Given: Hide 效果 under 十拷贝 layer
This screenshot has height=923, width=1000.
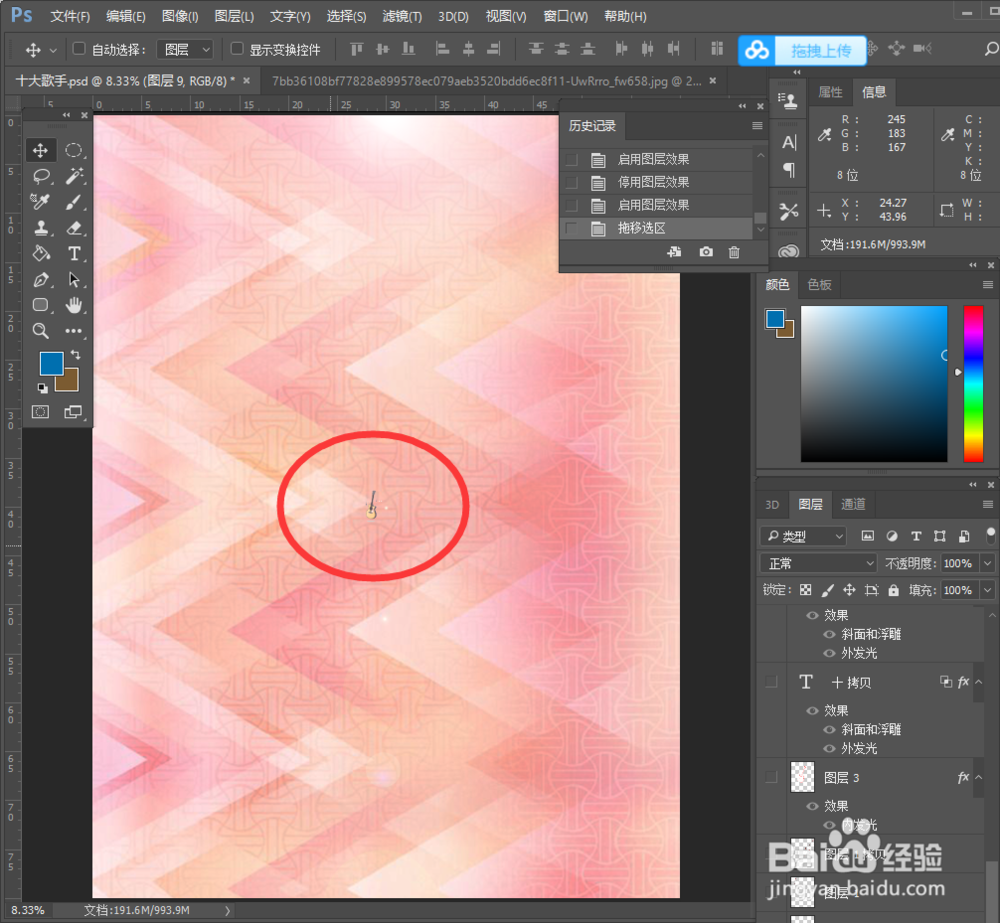Looking at the screenshot, I should pyautogui.click(x=812, y=711).
